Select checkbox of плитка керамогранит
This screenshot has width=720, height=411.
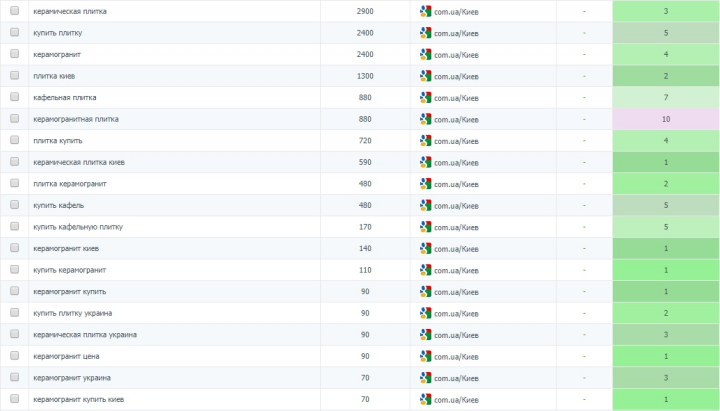(15, 183)
